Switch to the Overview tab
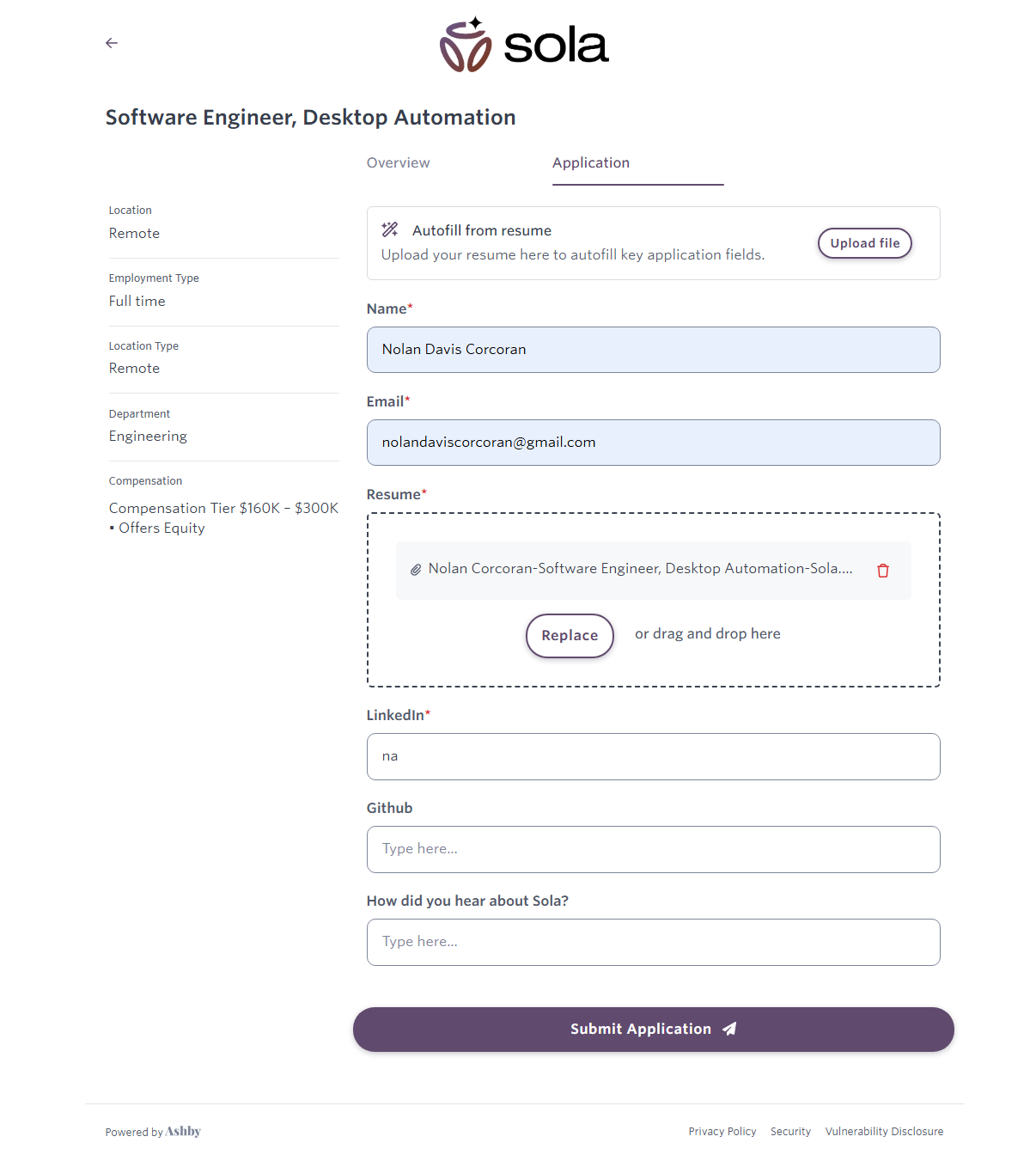 (x=399, y=163)
